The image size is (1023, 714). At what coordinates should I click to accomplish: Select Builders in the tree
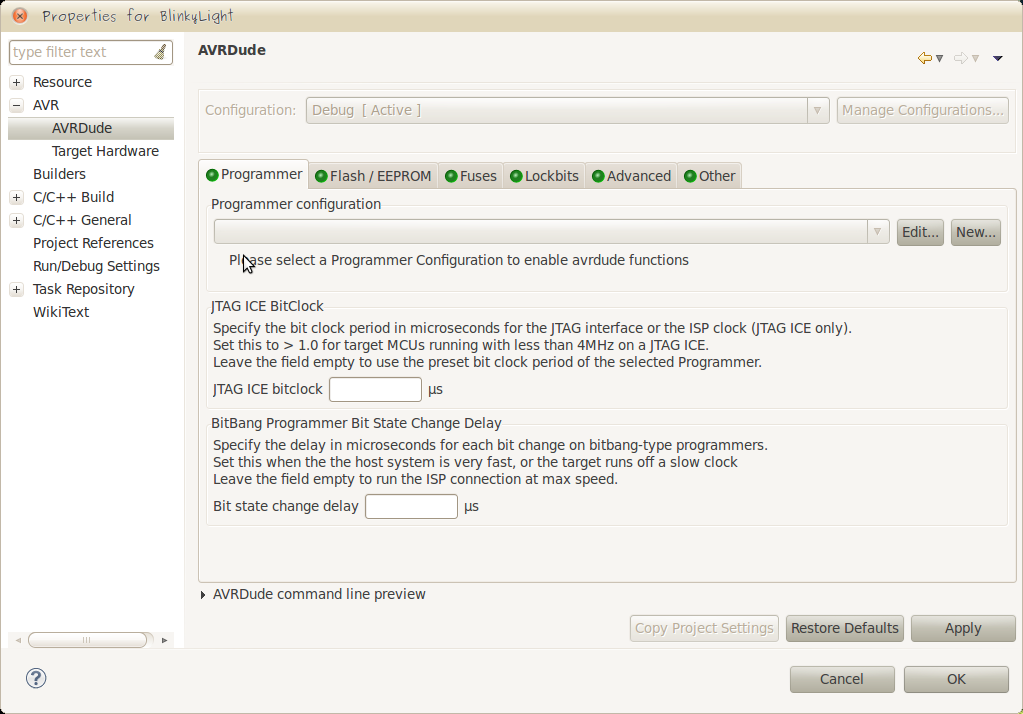point(59,174)
